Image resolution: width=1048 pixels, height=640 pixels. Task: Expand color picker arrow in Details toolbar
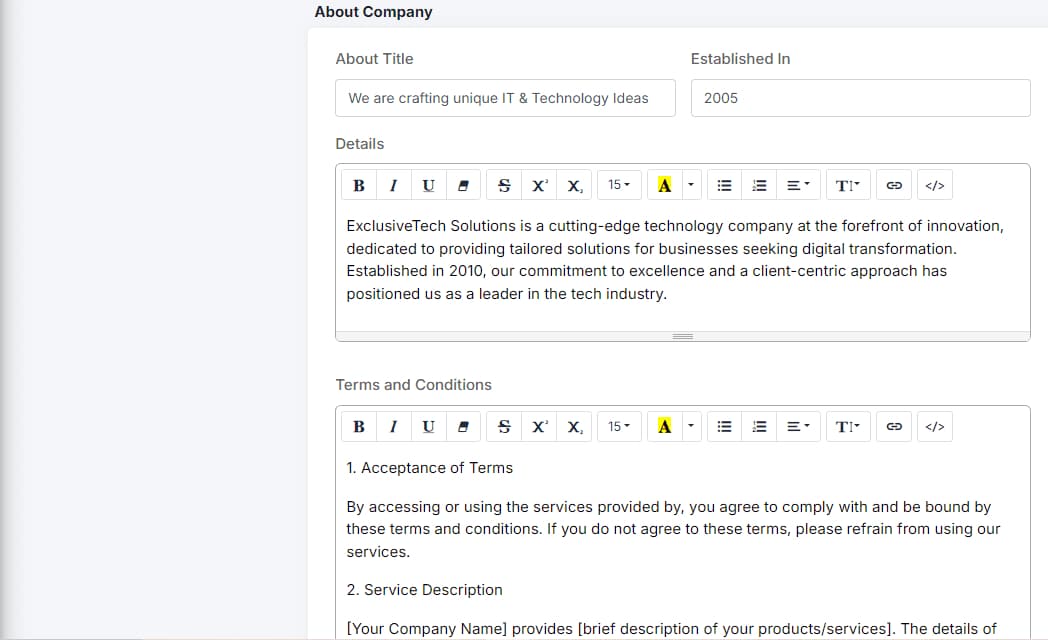[690, 185]
